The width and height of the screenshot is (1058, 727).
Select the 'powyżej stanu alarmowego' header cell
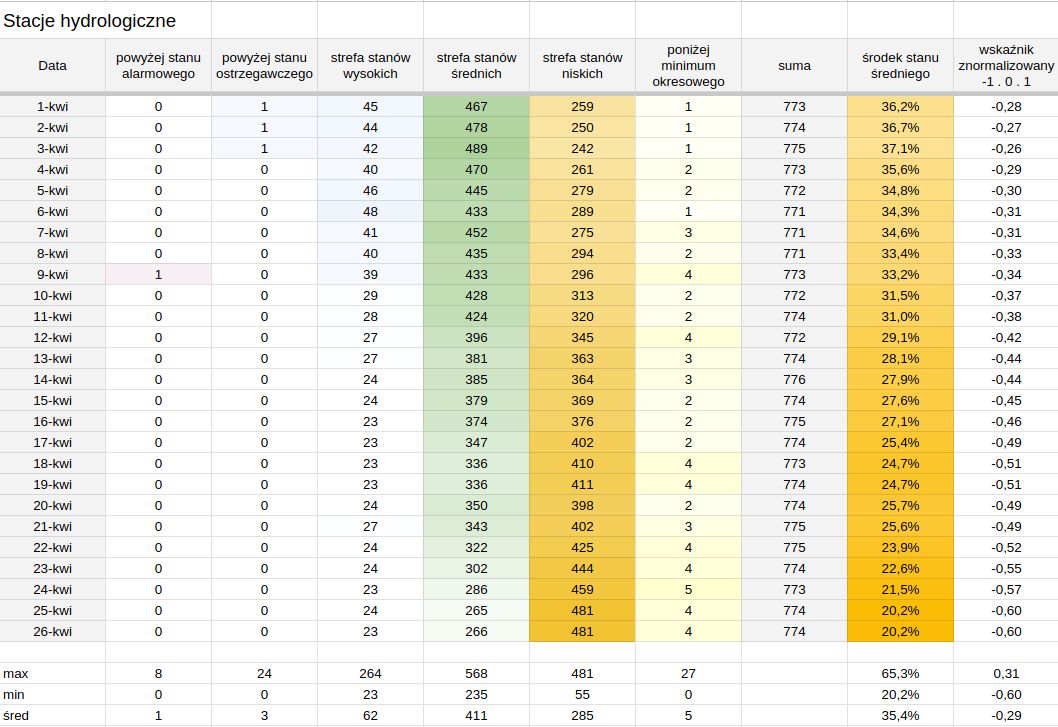[x=158, y=66]
